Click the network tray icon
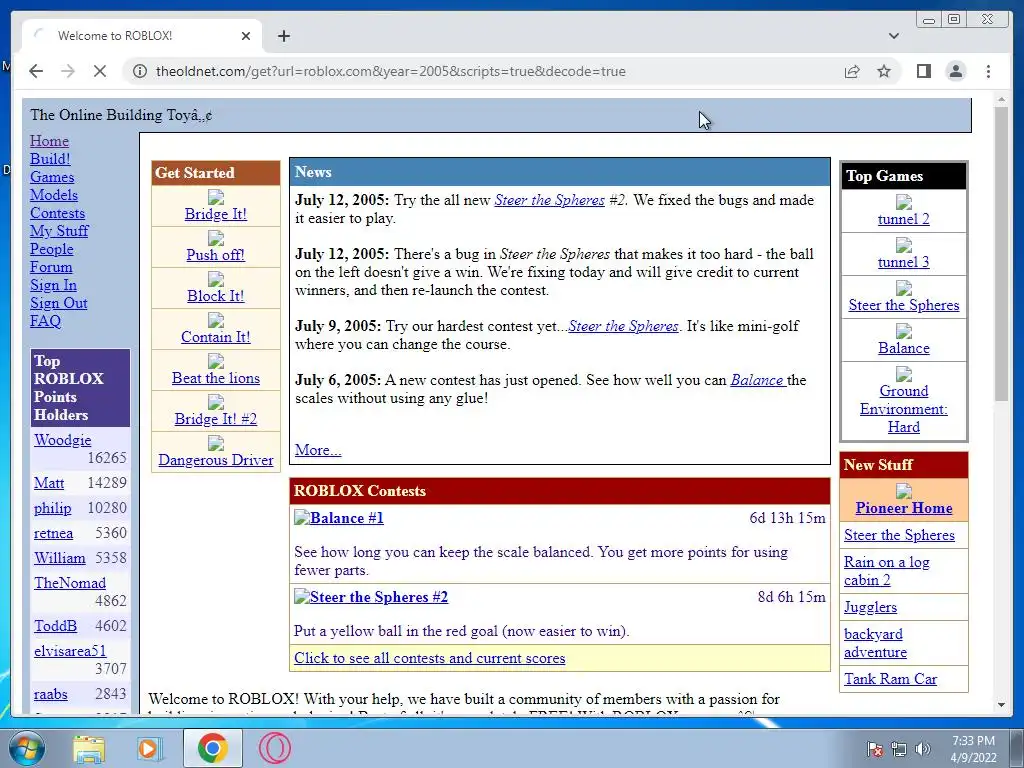This screenshot has width=1024, height=768. [899, 749]
